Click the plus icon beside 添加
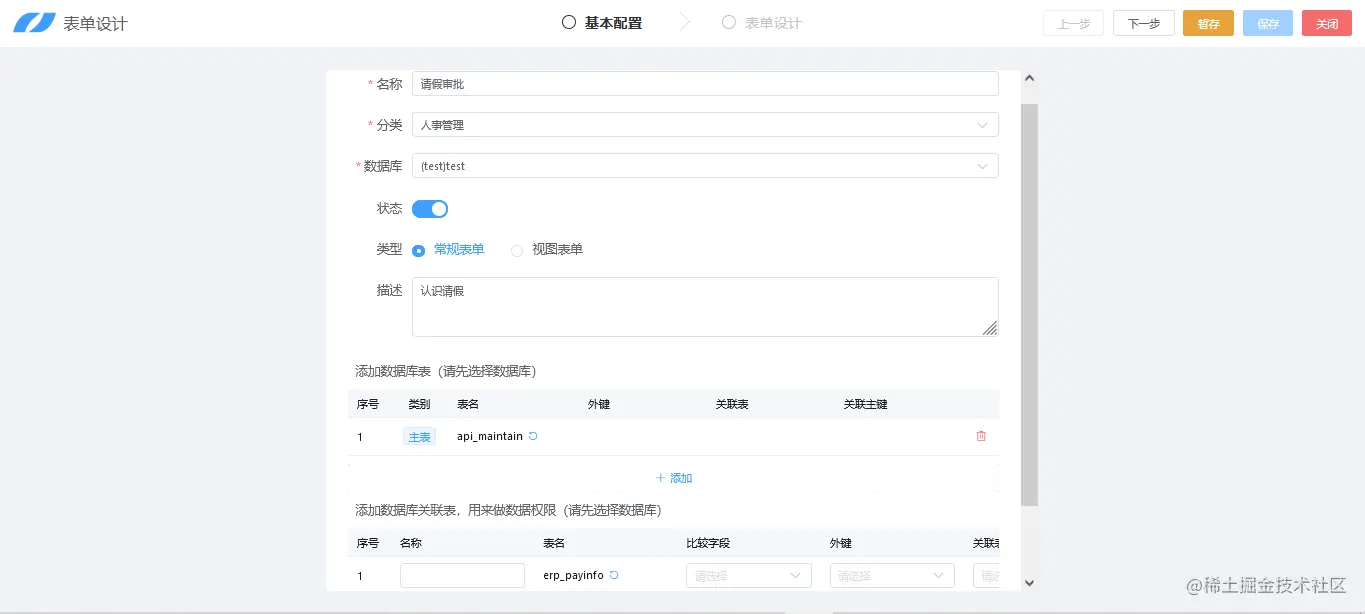 [x=663, y=477]
